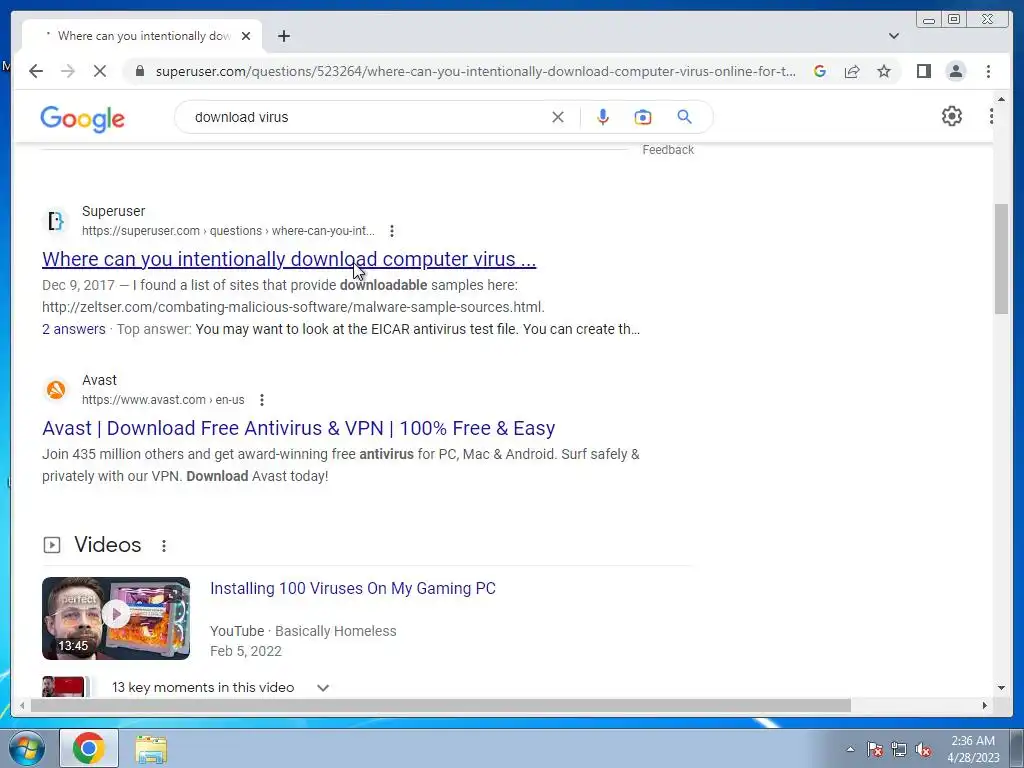
Task: Open Google quick settings gear
Action: (952, 116)
